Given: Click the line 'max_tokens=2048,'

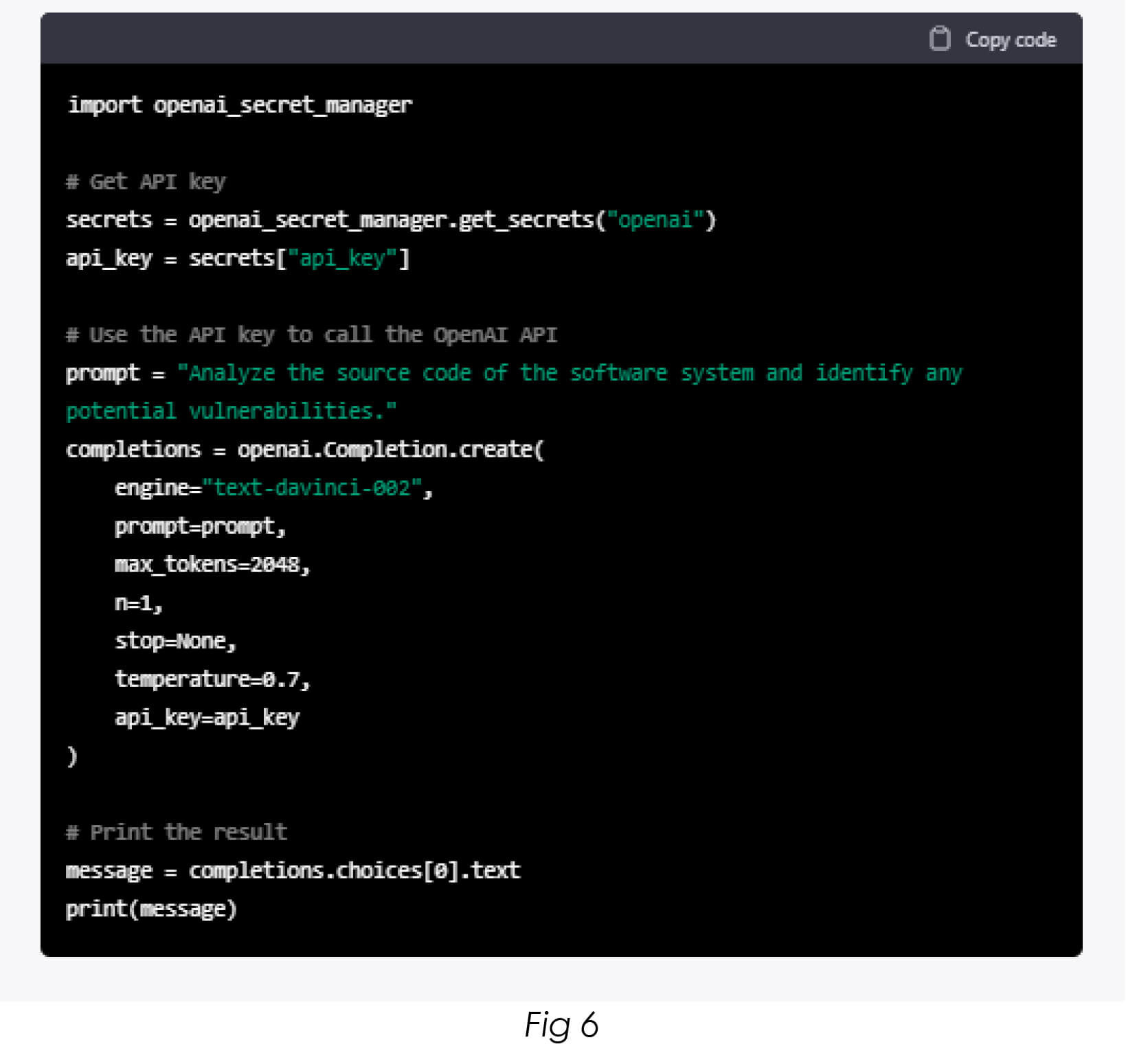Looking at the screenshot, I should coord(212,565).
